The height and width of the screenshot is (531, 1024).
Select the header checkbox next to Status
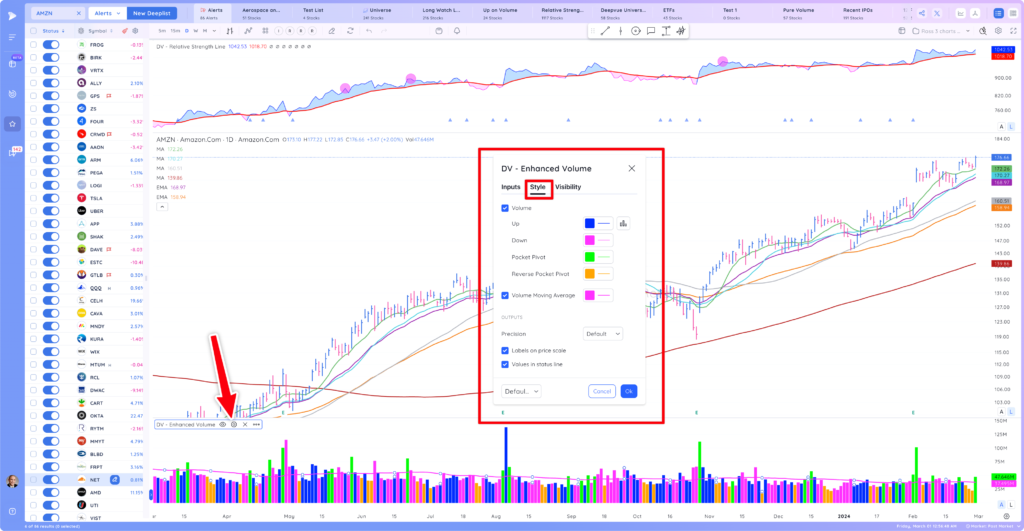(x=33, y=31)
